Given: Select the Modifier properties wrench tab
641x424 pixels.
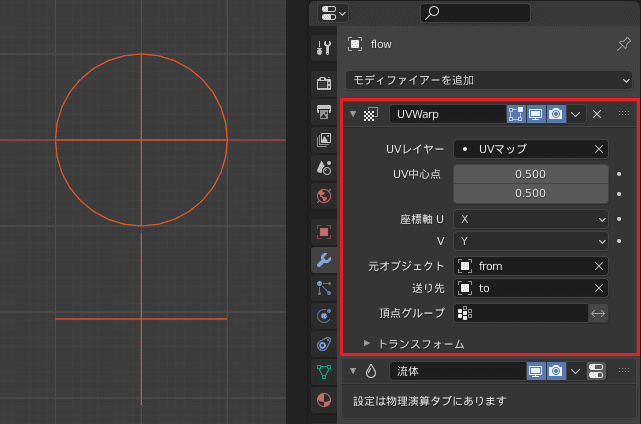Looking at the screenshot, I should tap(324, 260).
